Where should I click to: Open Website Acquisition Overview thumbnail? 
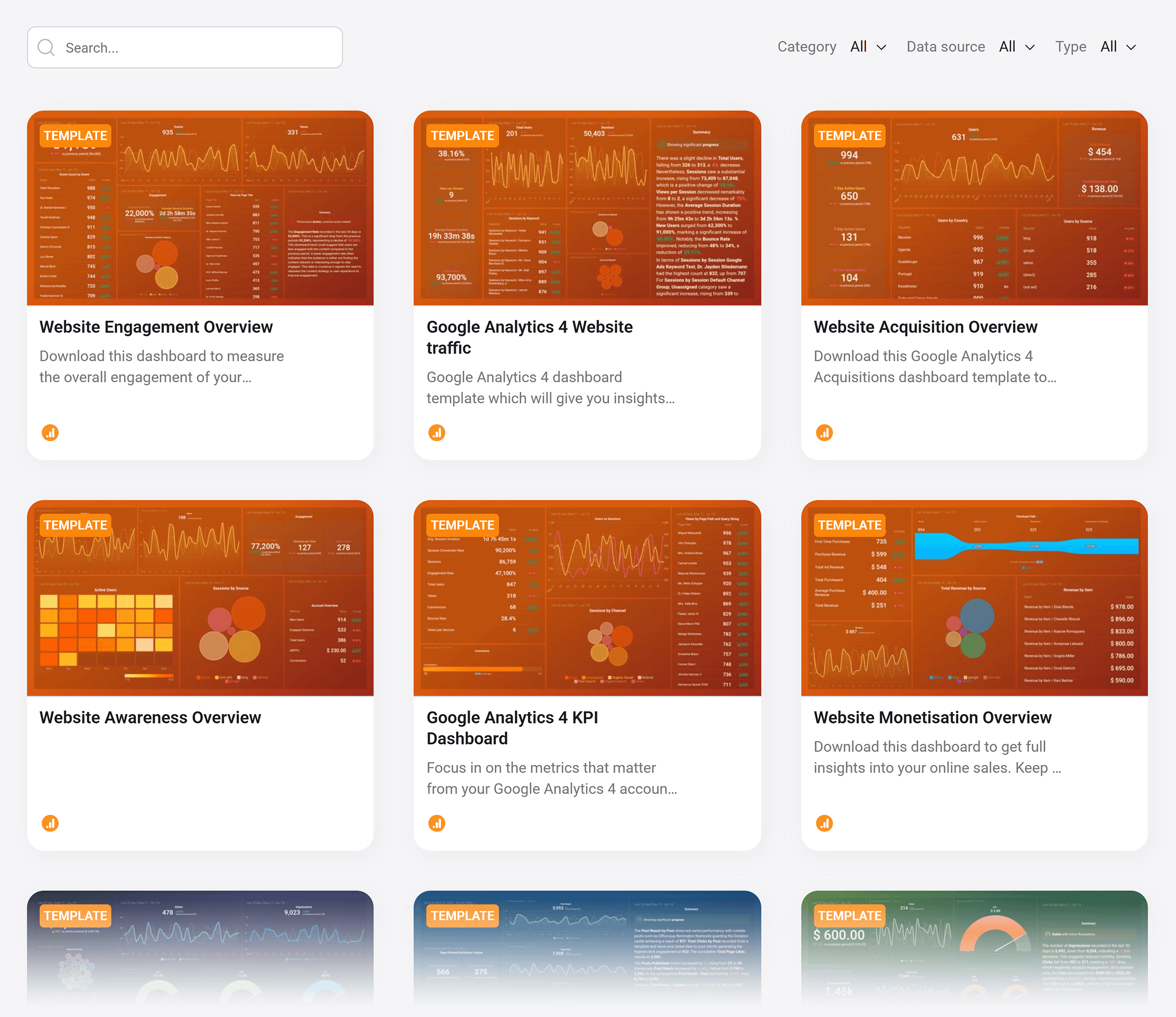click(x=974, y=208)
